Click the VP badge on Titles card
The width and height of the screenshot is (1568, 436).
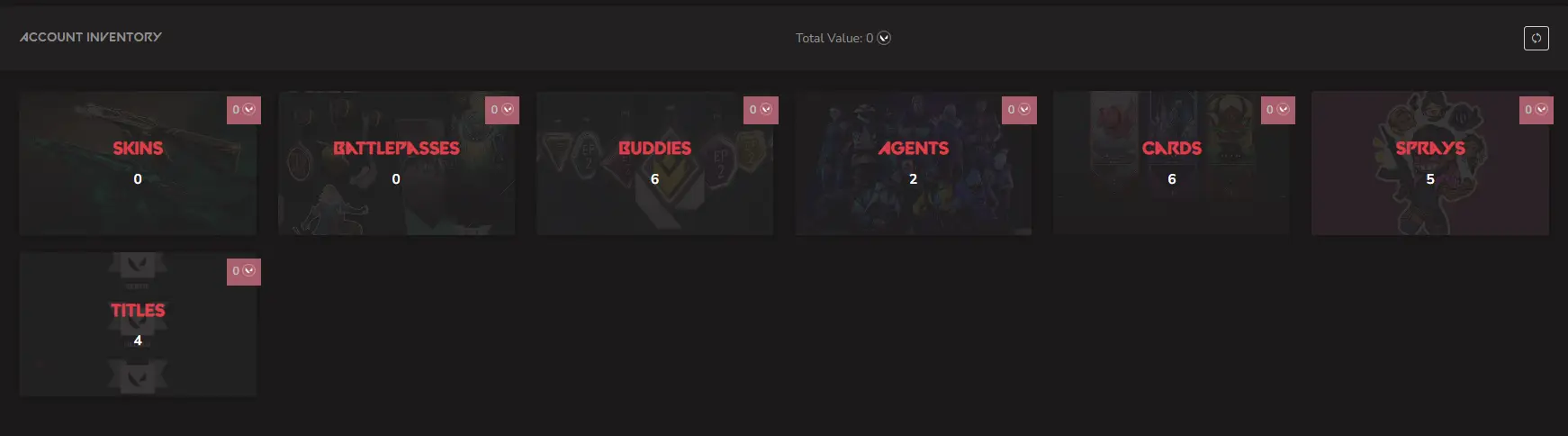[x=244, y=271]
